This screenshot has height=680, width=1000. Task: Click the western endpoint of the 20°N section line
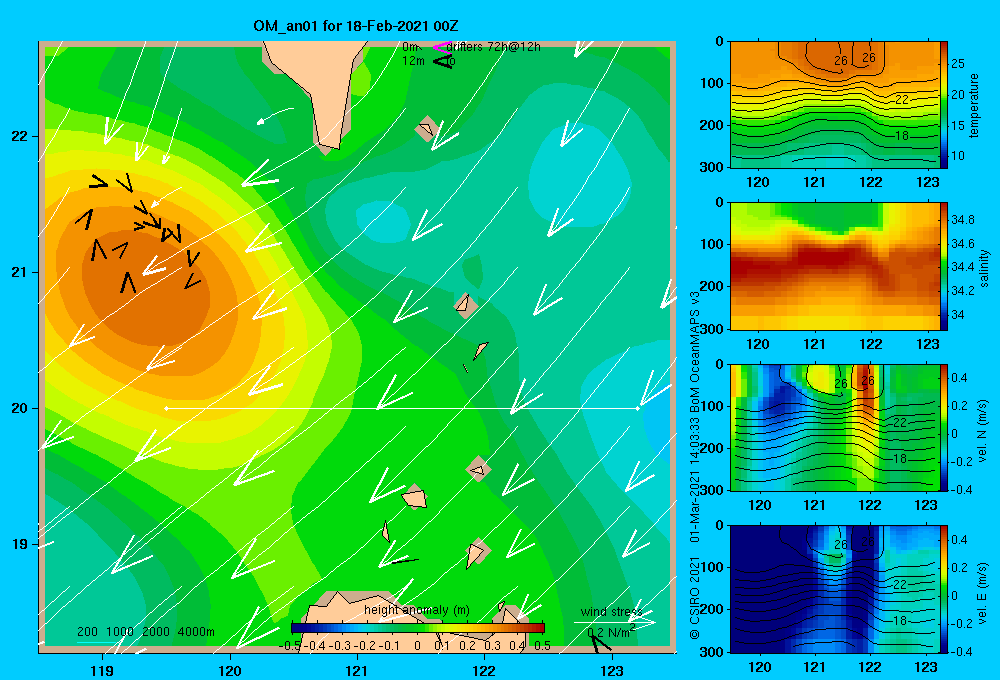pyautogui.click(x=166, y=408)
